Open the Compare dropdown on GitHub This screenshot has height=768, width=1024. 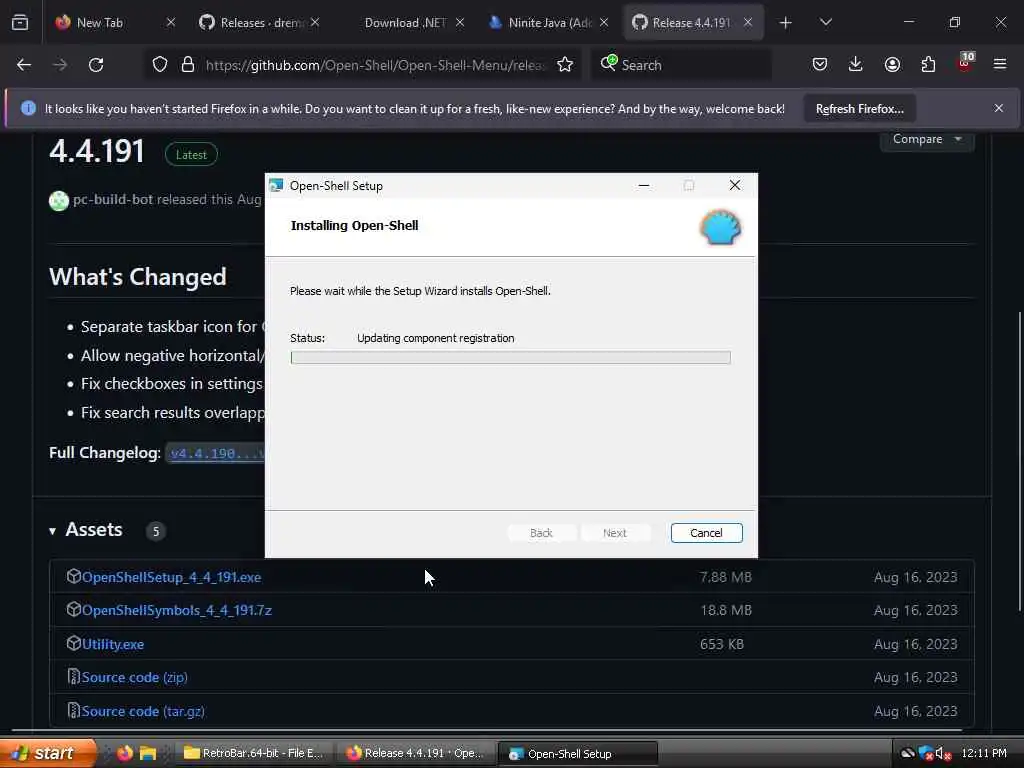coord(927,139)
